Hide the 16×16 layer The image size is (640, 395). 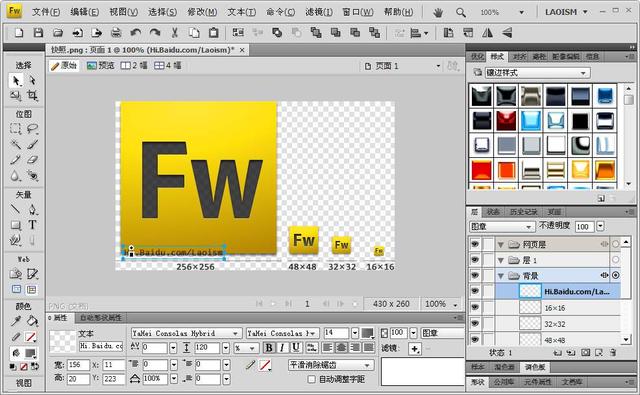(x=474, y=308)
